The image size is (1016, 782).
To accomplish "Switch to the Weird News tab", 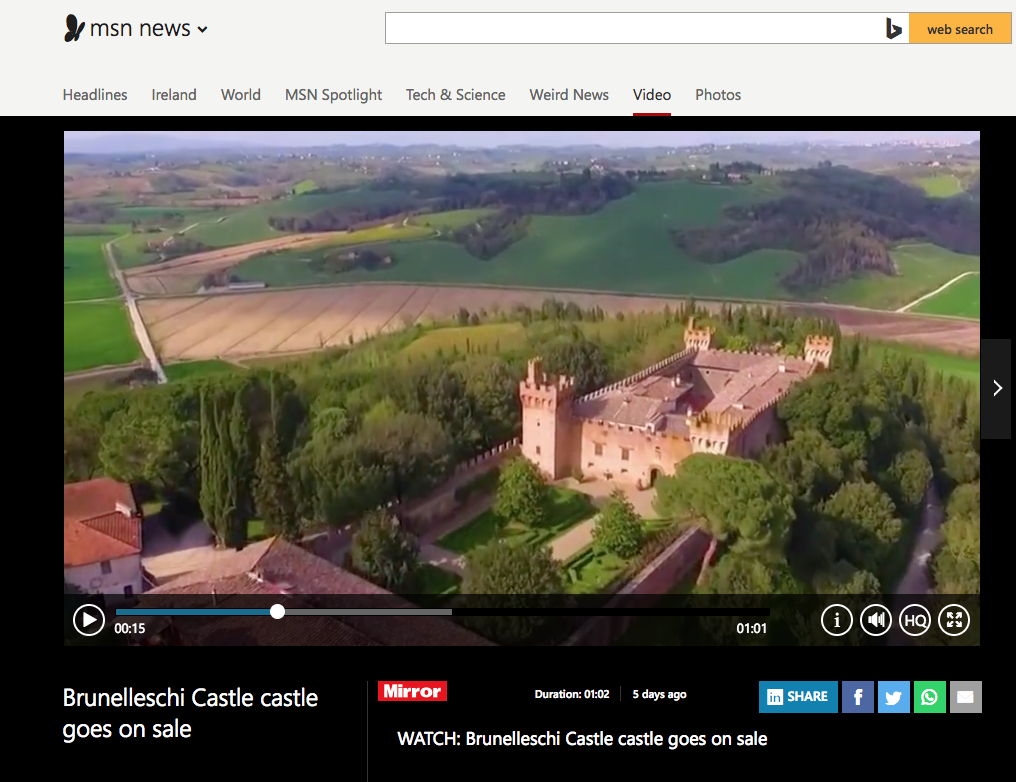I will pos(569,95).
